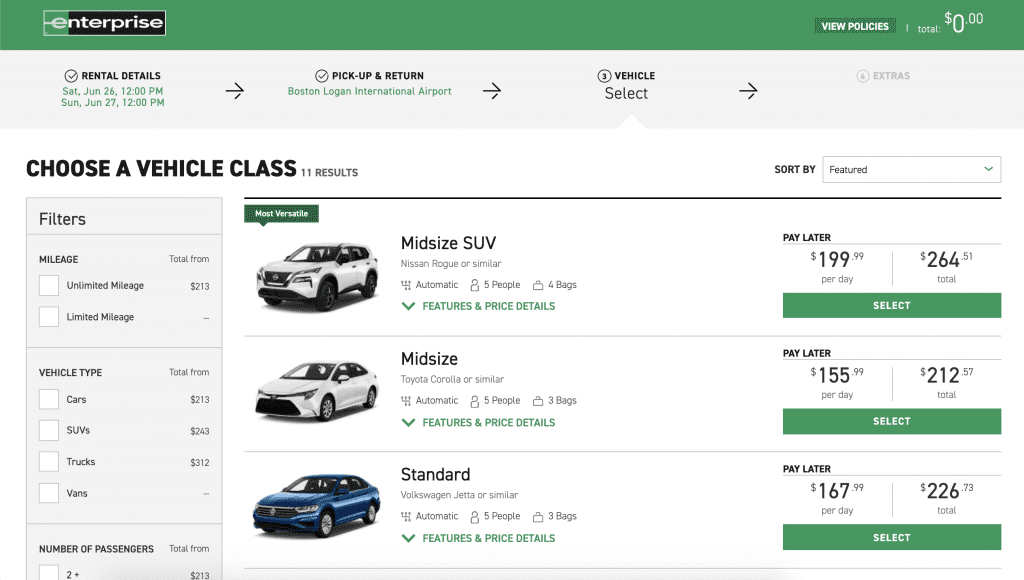This screenshot has height=580, width=1024.
Task: Click the Midsize Toyota Corolla people icon
Action: tap(475, 401)
